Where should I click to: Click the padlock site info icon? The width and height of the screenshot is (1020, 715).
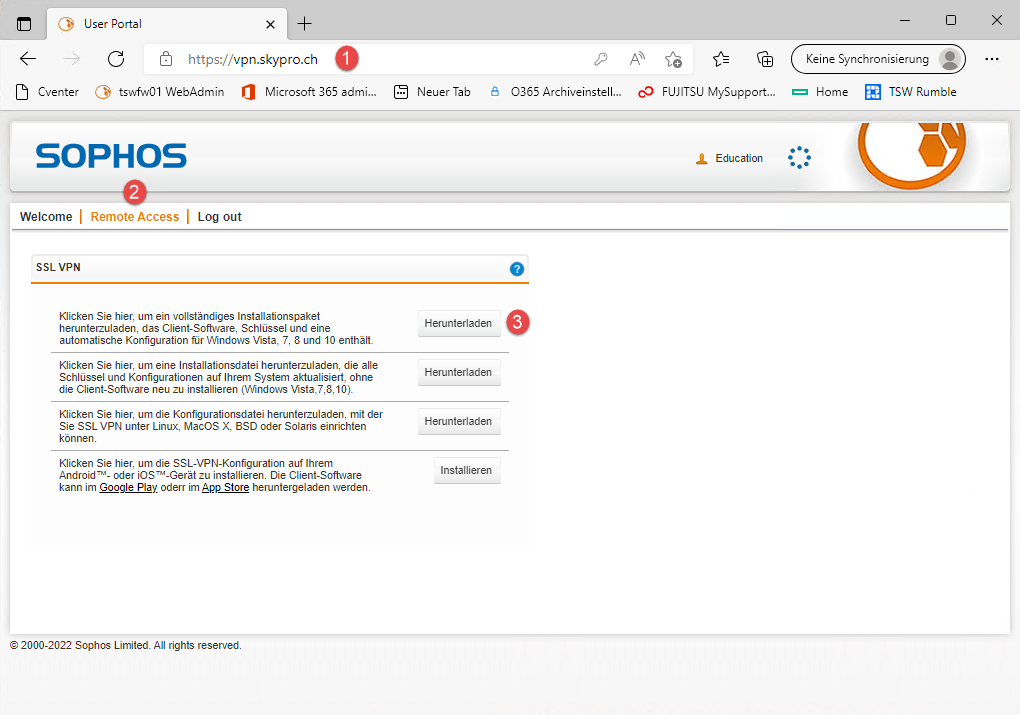(x=166, y=59)
